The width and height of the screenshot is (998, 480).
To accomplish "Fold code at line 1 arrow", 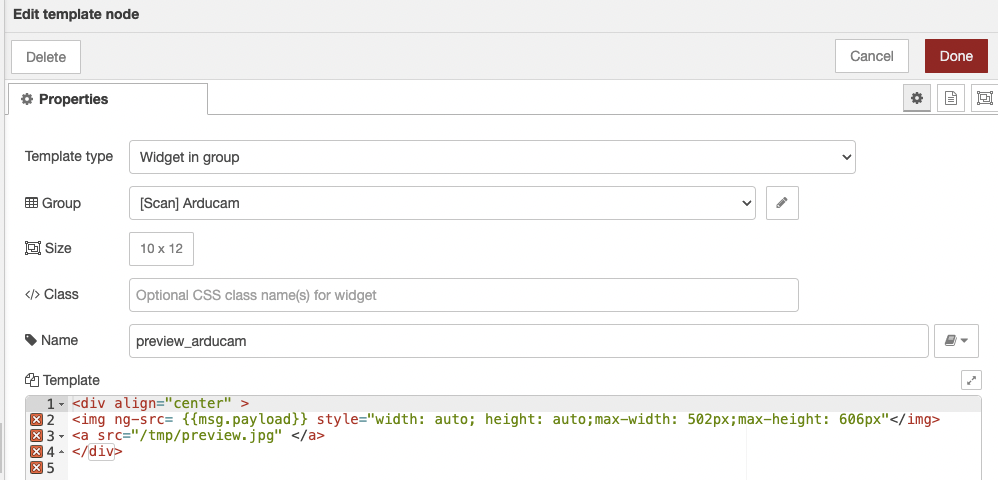I will tap(61, 404).
